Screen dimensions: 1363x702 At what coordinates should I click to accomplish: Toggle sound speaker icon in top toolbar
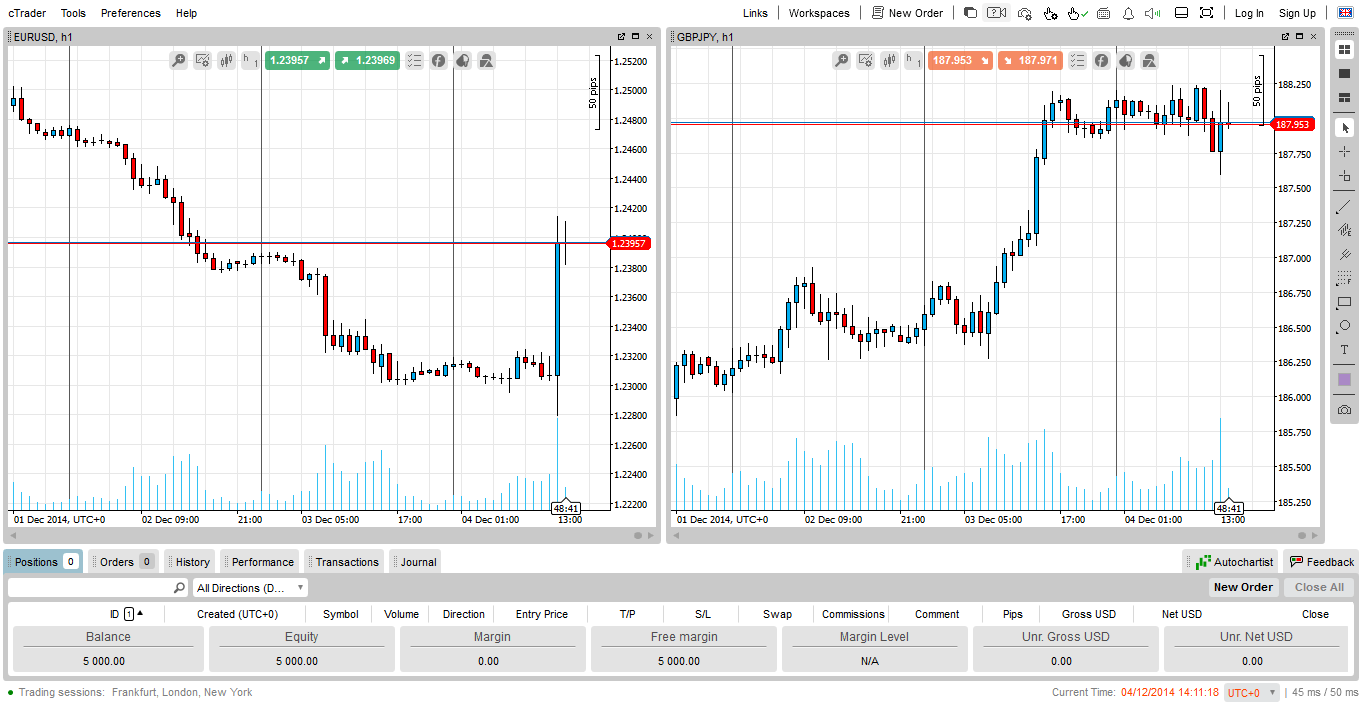pyautogui.click(x=1153, y=13)
